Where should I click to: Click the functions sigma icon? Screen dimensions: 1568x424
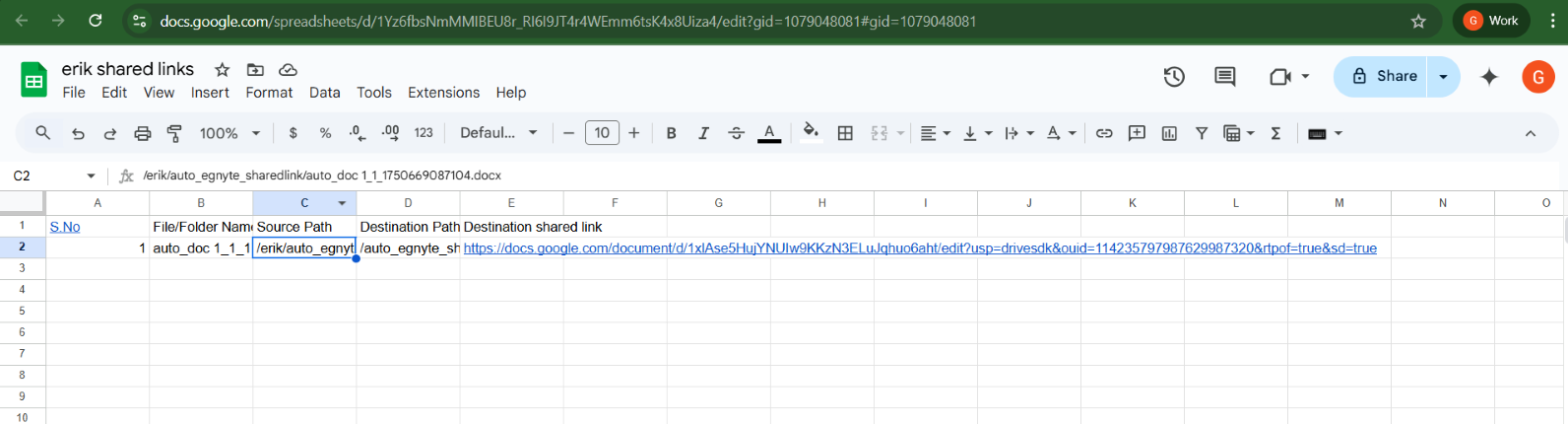click(x=1275, y=133)
